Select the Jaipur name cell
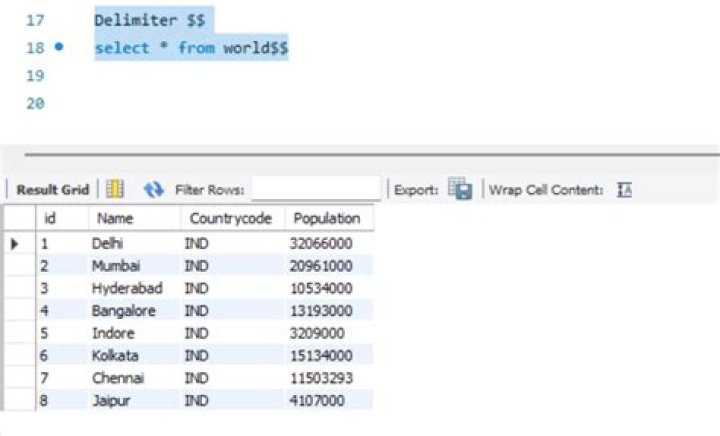Viewport: 720px width, 436px height. [x=108, y=401]
